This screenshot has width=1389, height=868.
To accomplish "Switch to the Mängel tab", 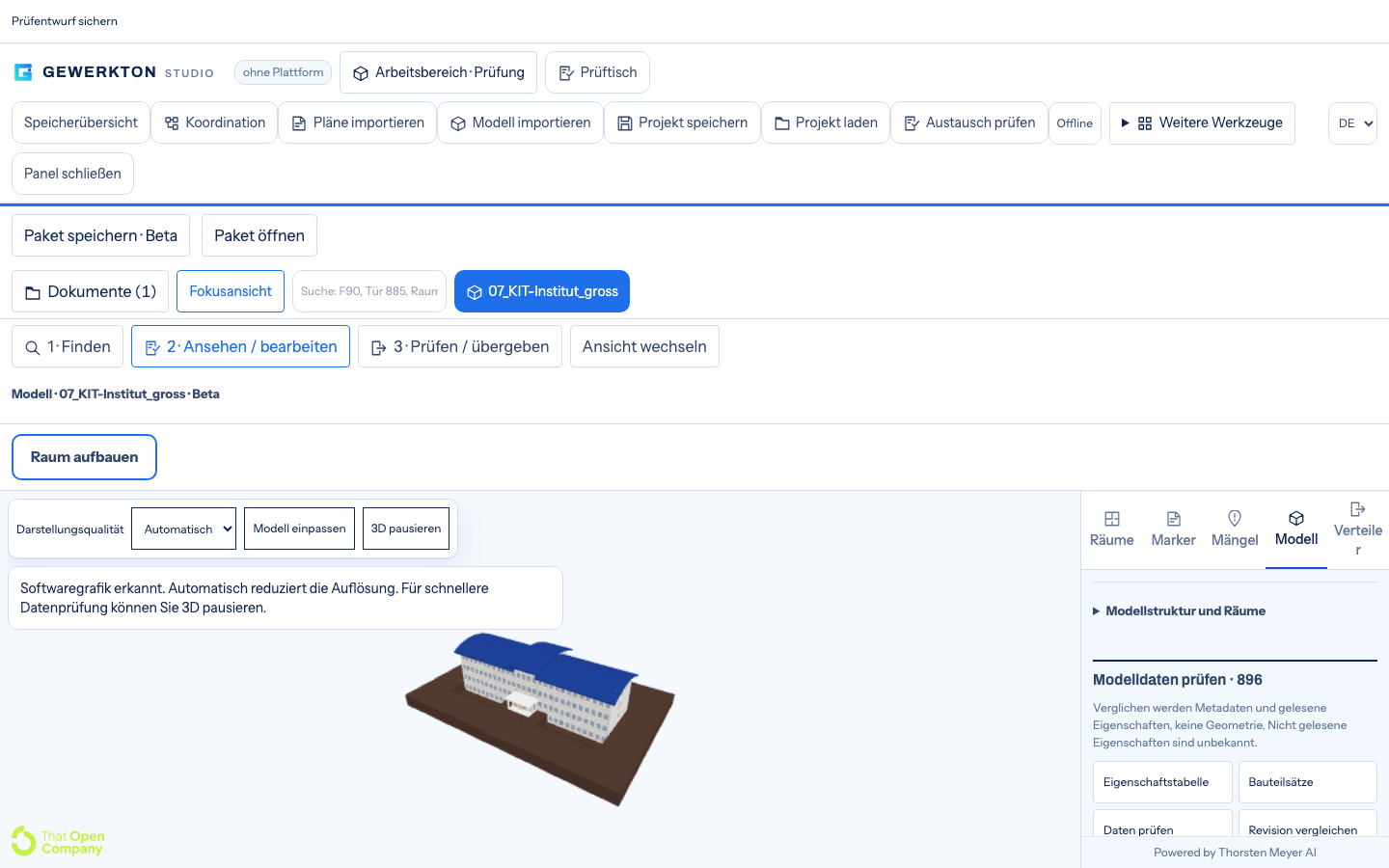I will [x=1235, y=529].
